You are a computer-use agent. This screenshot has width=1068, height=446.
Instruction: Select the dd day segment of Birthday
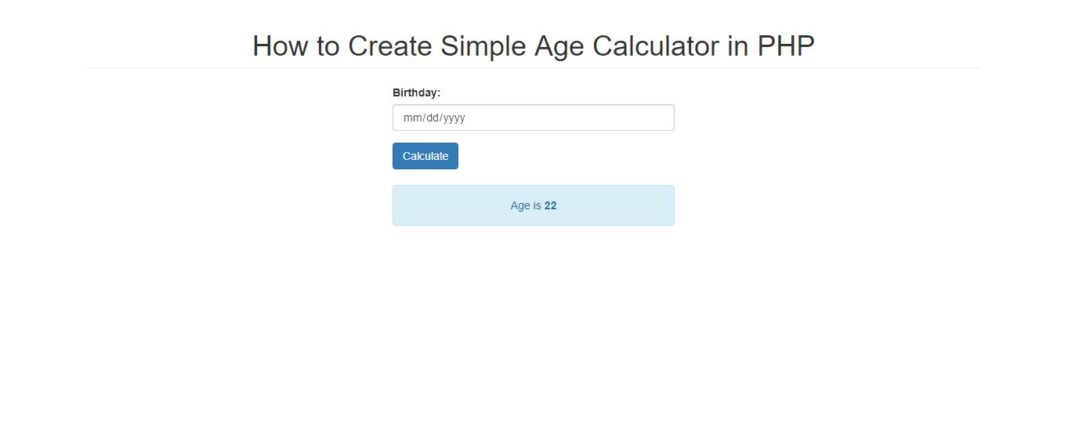pos(430,118)
